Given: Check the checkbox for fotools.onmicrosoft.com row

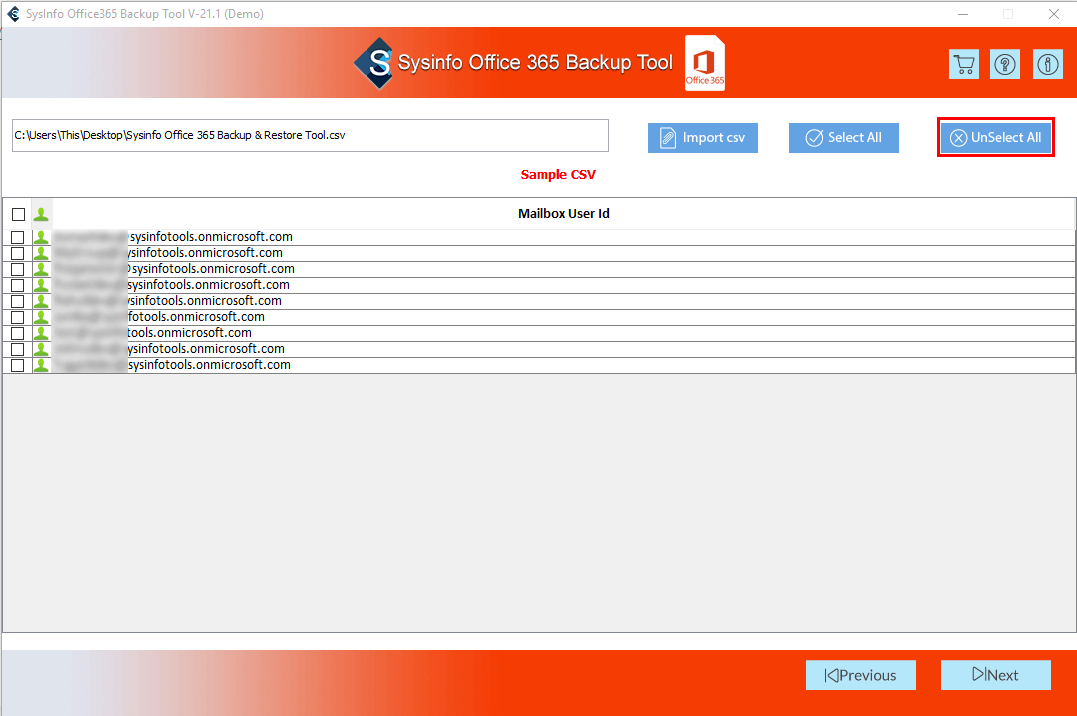Looking at the screenshot, I should 18,317.
